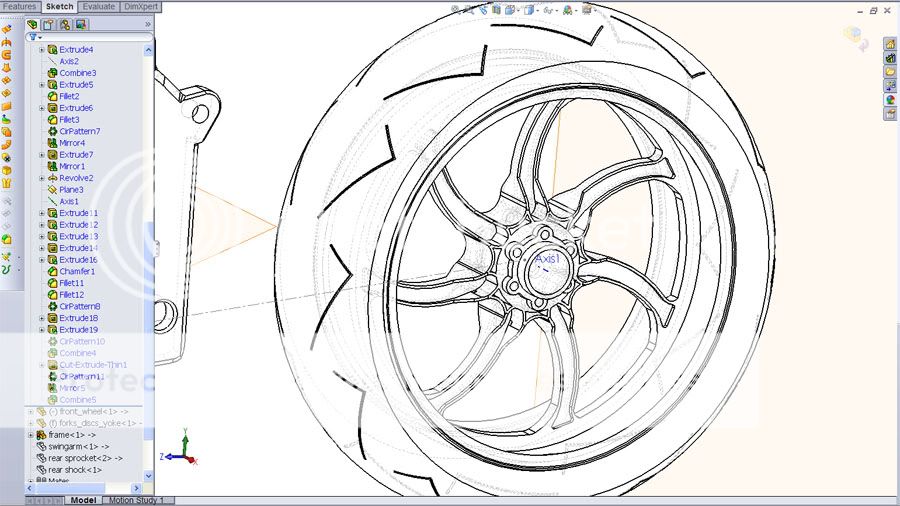This screenshot has width=900, height=506.
Task: Click the Revolved Boss feature toolbar icon
Action: [x=6, y=42]
